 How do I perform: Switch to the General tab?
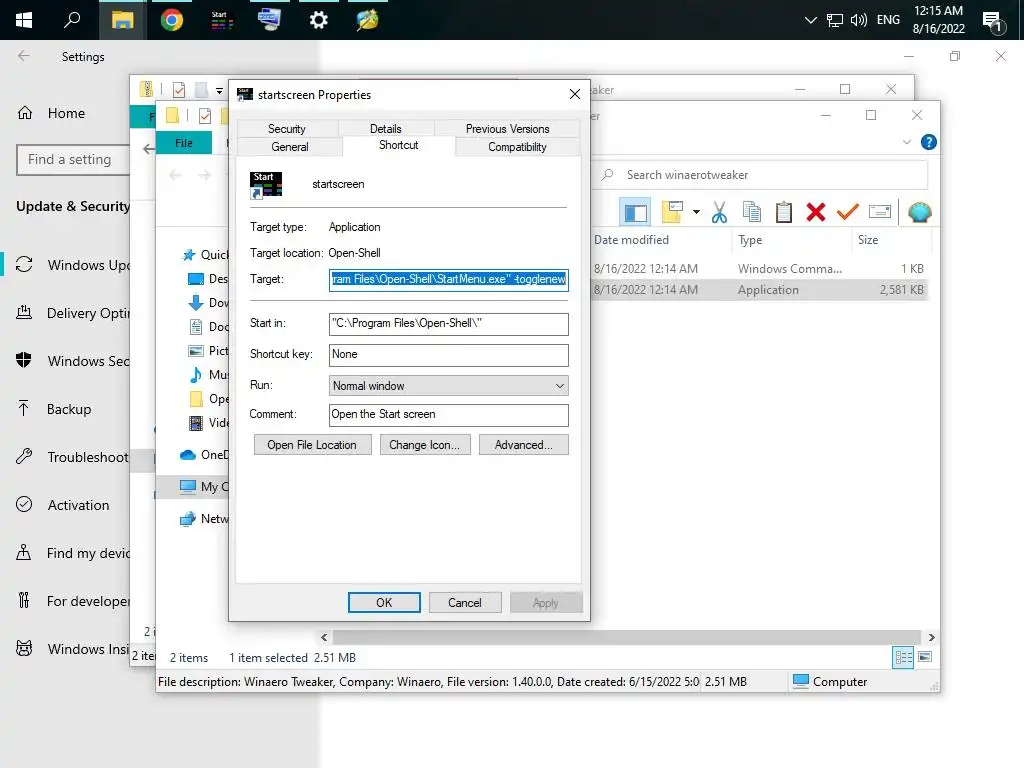(290, 147)
